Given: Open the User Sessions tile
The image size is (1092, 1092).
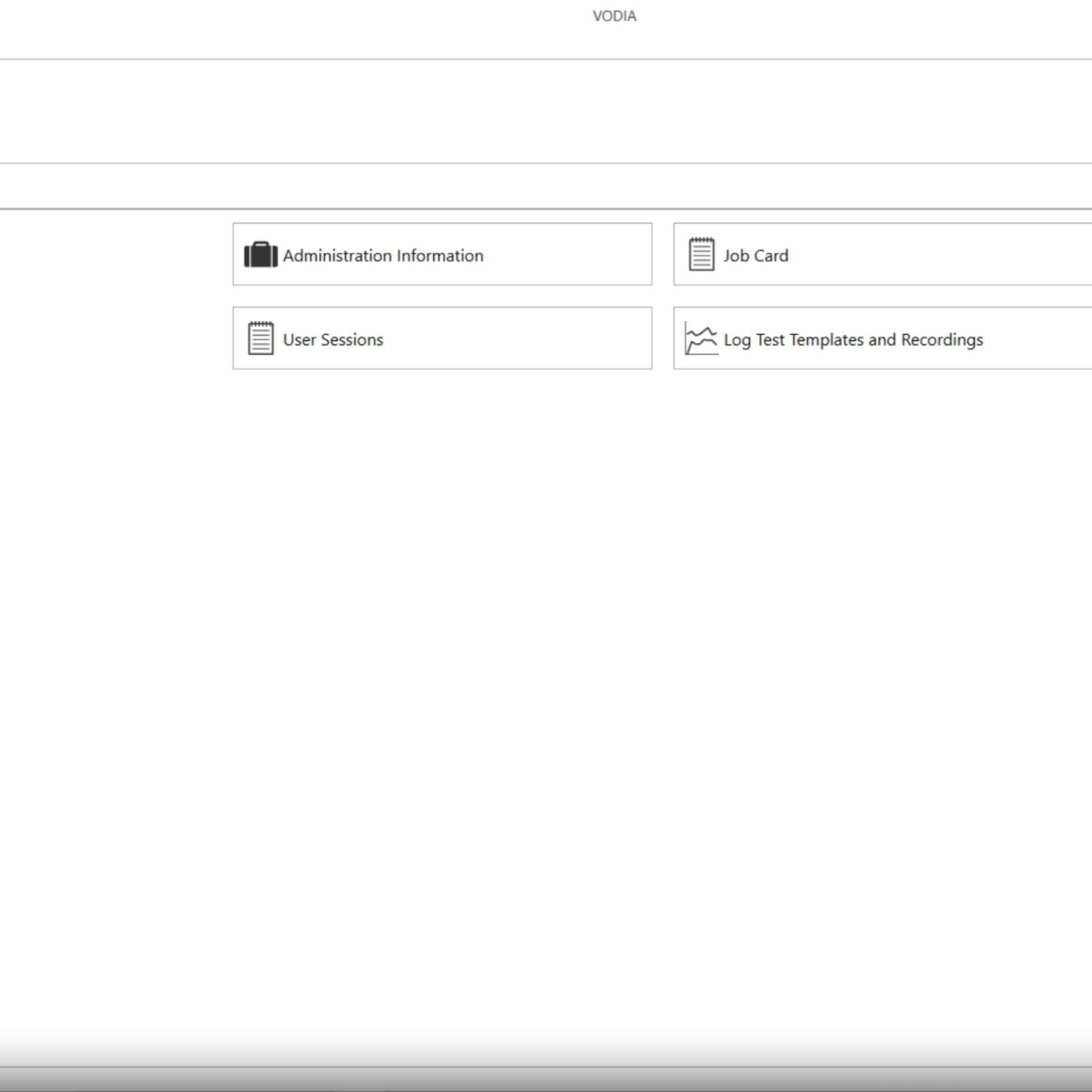Looking at the screenshot, I should pos(442,339).
